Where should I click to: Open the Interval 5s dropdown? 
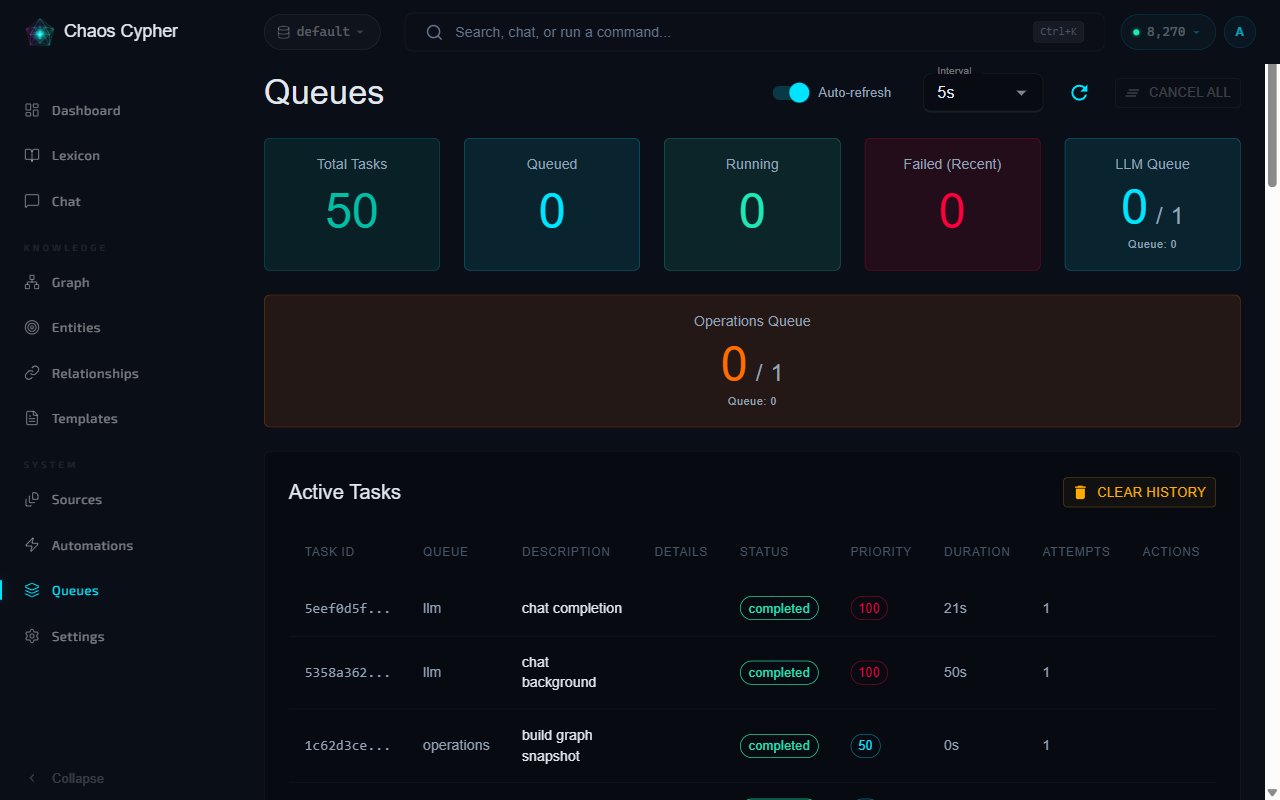pos(983,93)
